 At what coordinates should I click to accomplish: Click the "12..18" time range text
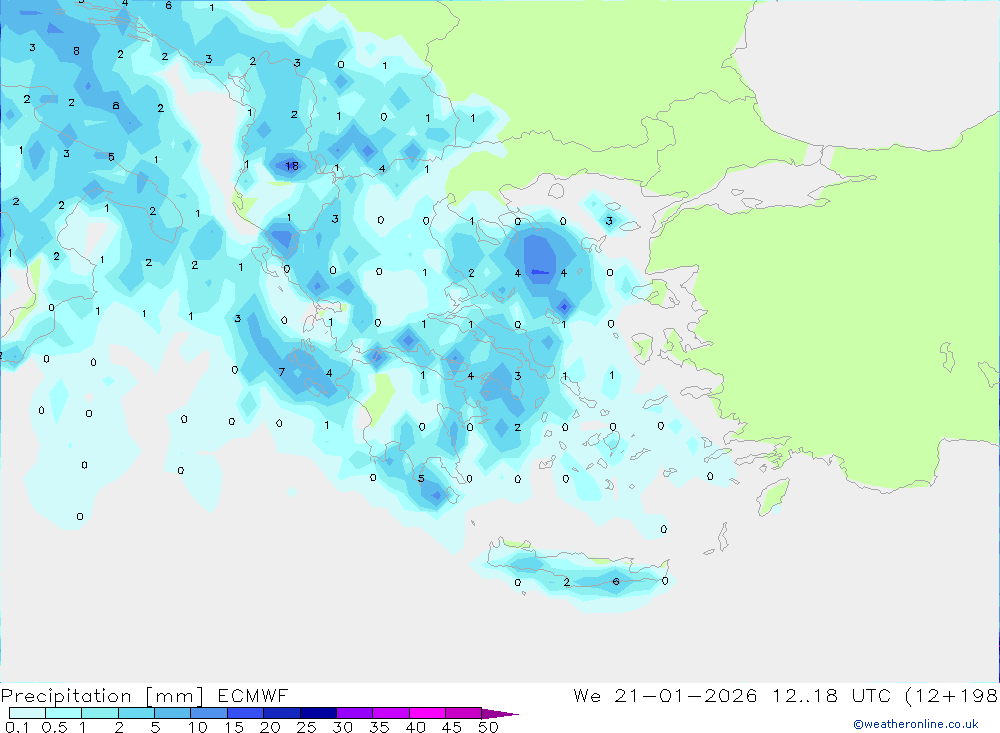(x=805, y=695)
